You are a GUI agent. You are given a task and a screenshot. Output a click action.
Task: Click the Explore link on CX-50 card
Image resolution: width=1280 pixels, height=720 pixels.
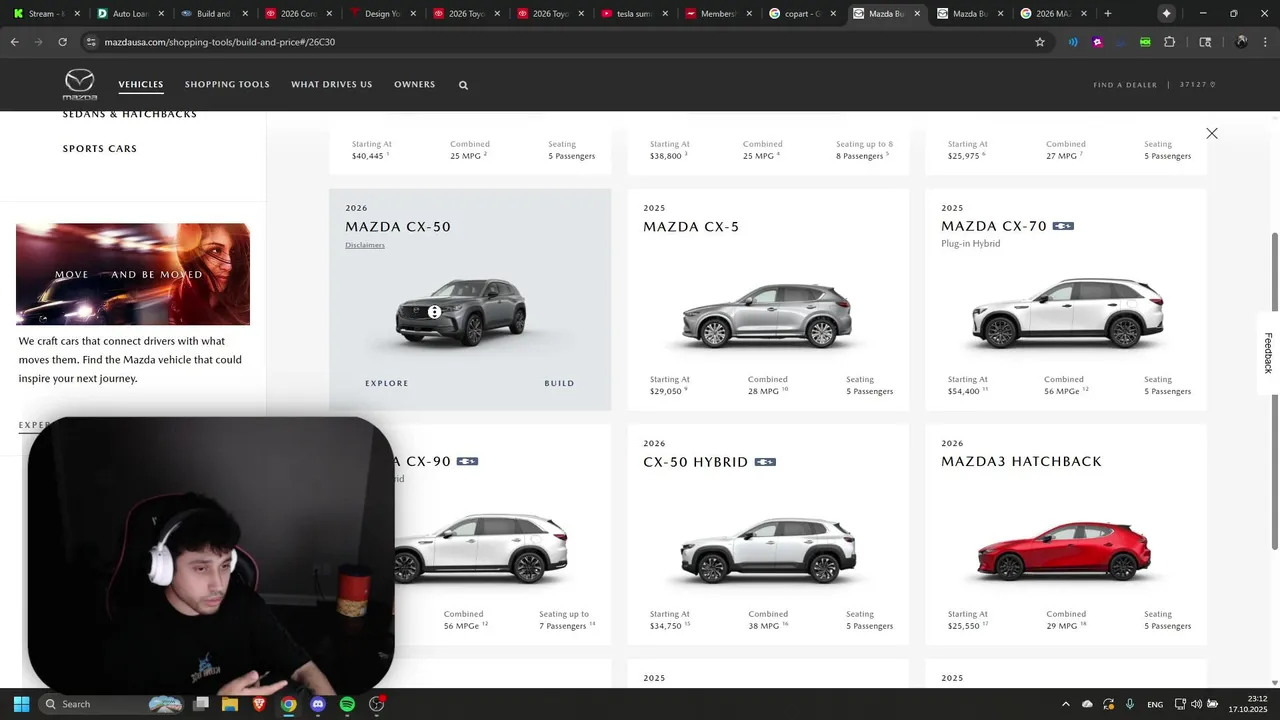click(x=387, y=383)
